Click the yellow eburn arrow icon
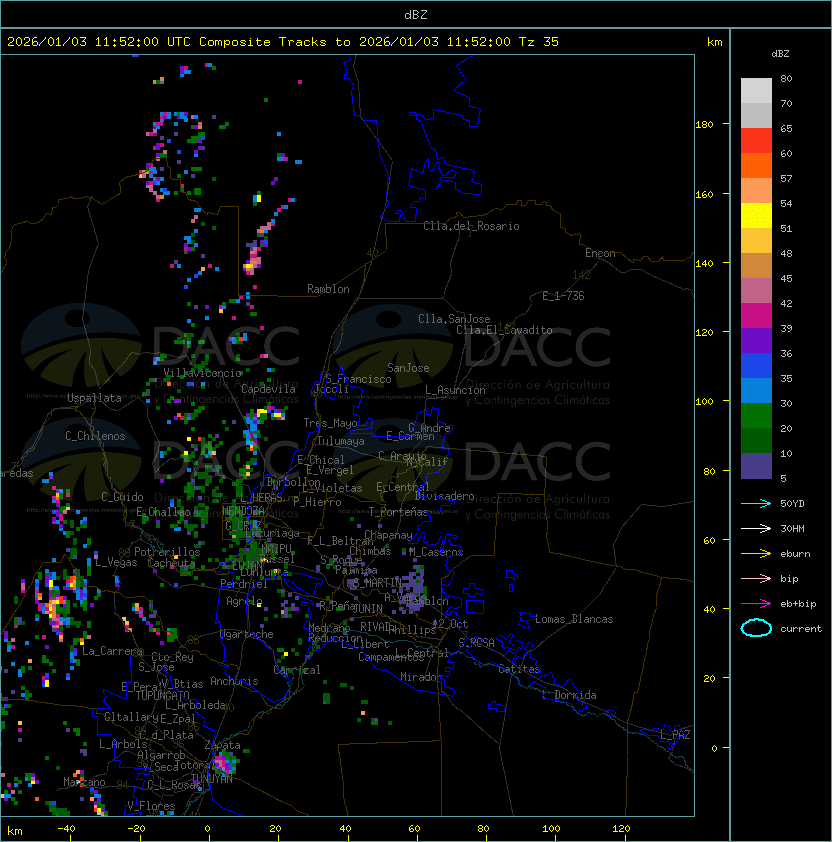This screenshot has height=842, width=832. [x=756, y=554]
